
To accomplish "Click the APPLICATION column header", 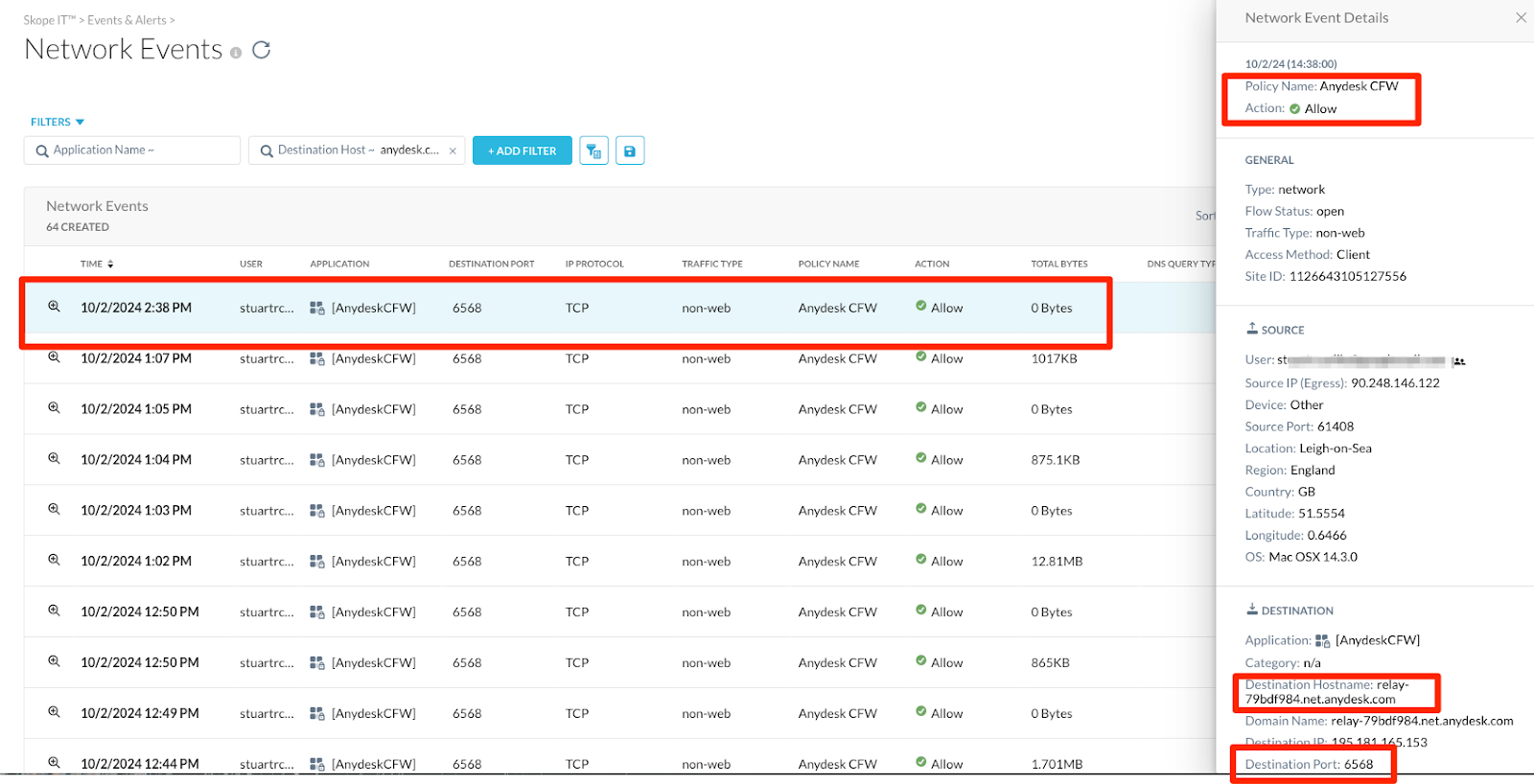I will click(x=339, y=264).
